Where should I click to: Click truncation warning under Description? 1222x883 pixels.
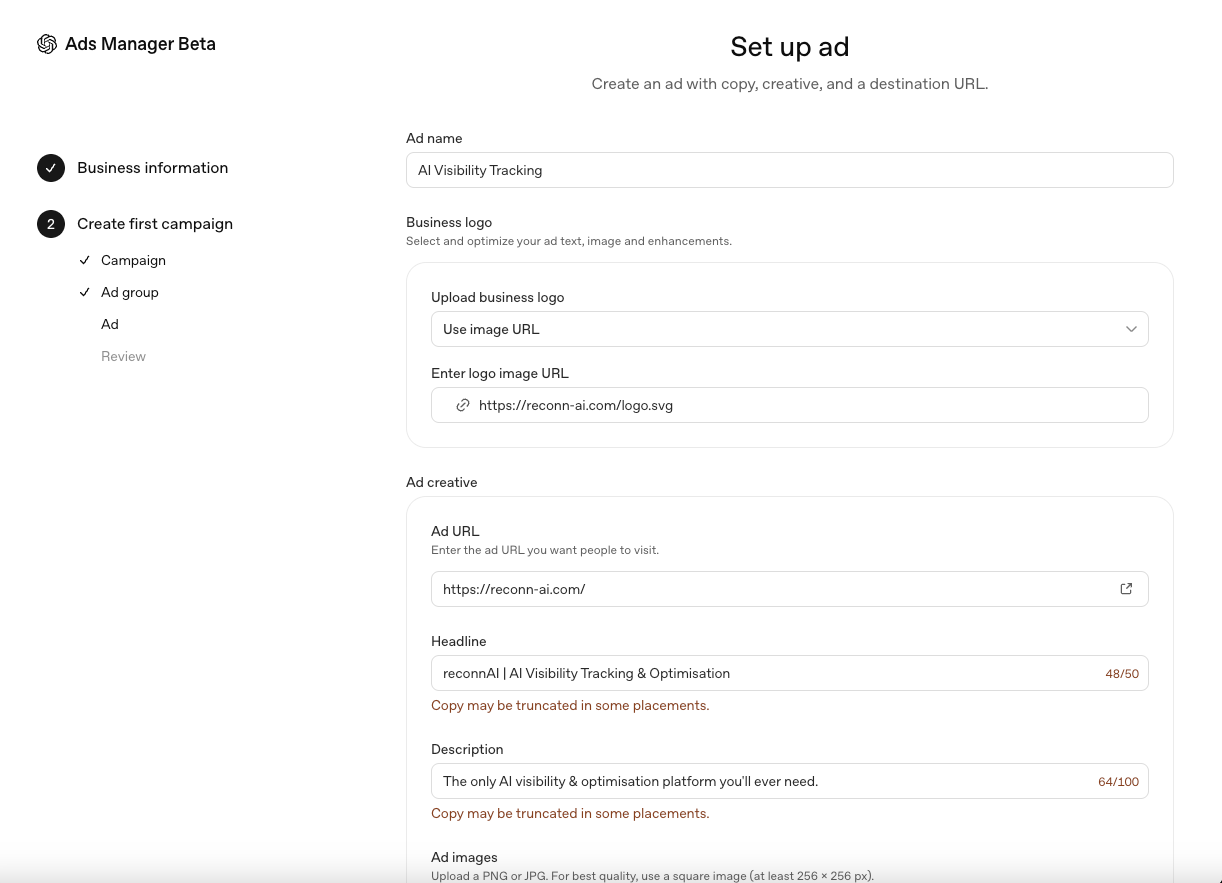click(570, 813)
